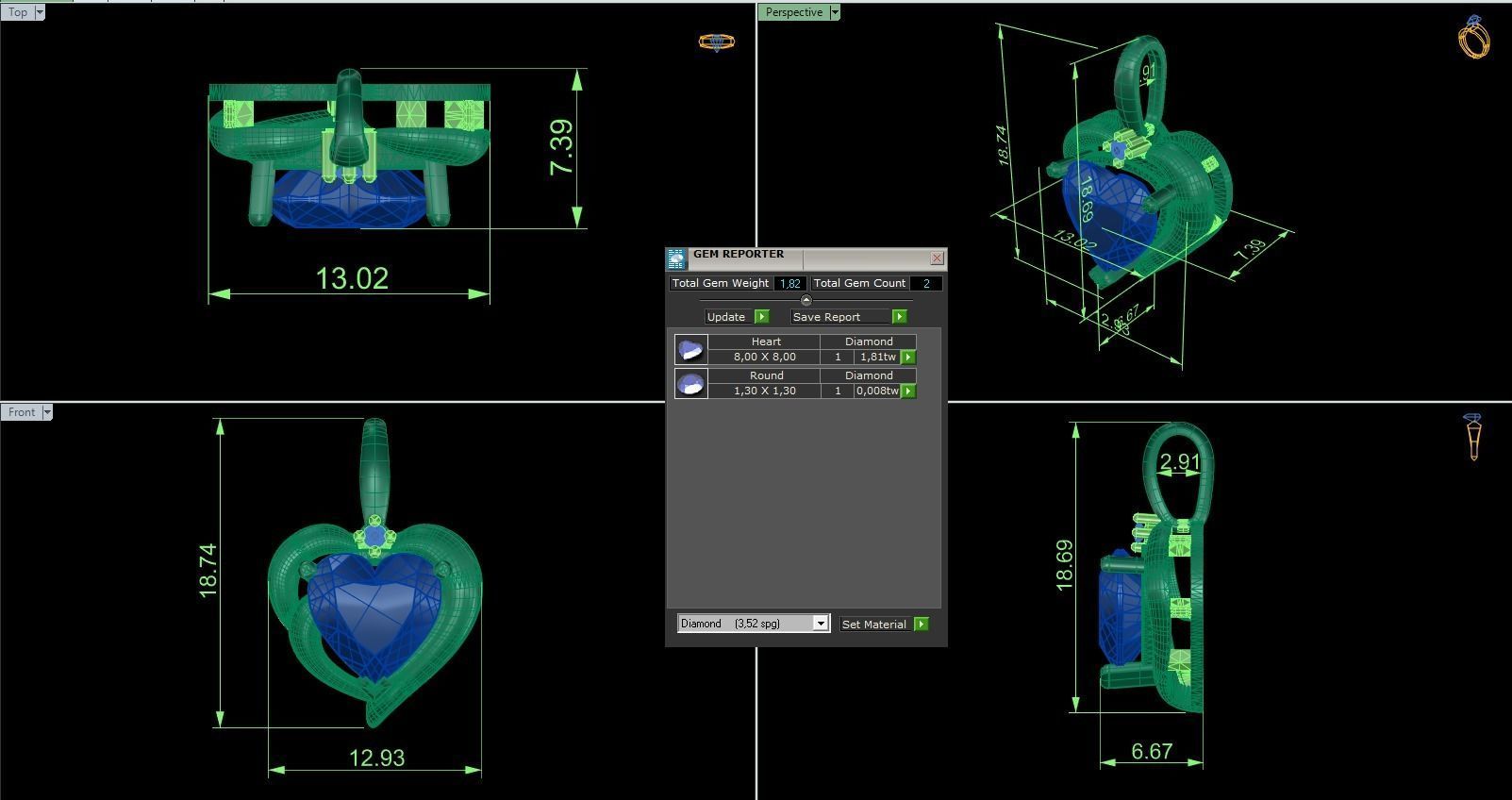Click the green arrow next to Save Report
Image resolution: width=1512 pixels, height=800 pixels.
pos(900,317)
